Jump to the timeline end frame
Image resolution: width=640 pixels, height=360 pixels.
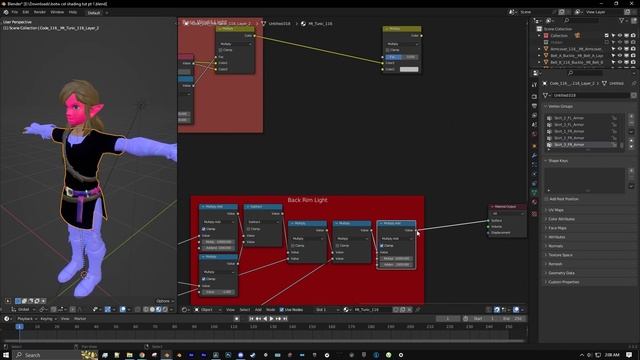[x=285, y=319]
